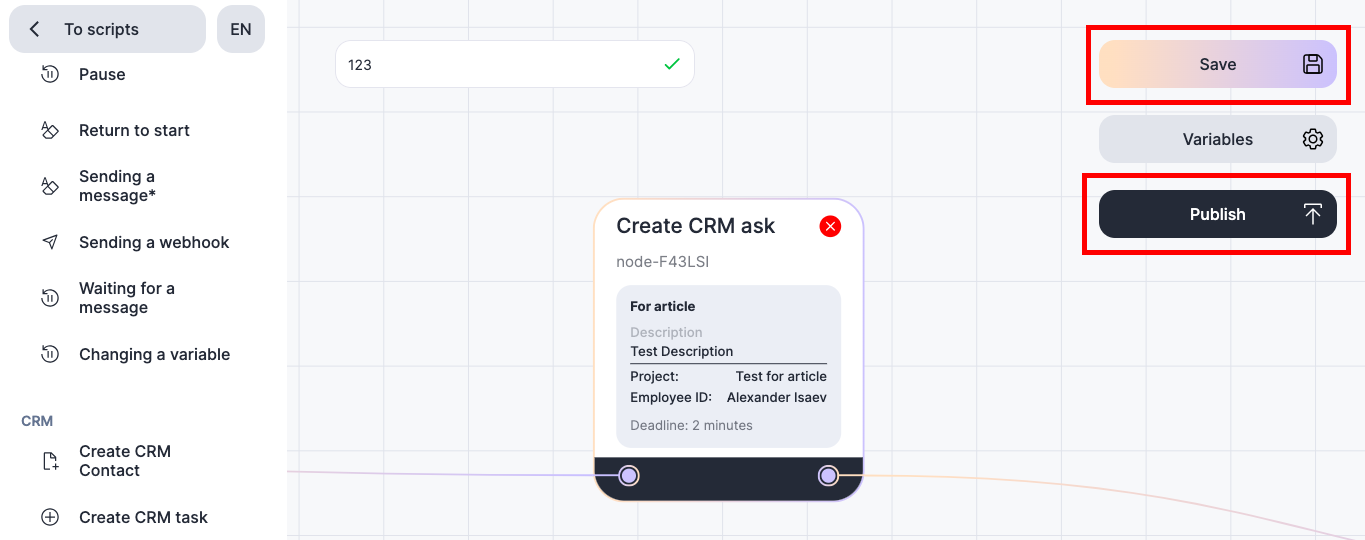This screenshot has height=540, width=1365.
Task: Open the Variables settings
Action: click(x=1217, y=139)
